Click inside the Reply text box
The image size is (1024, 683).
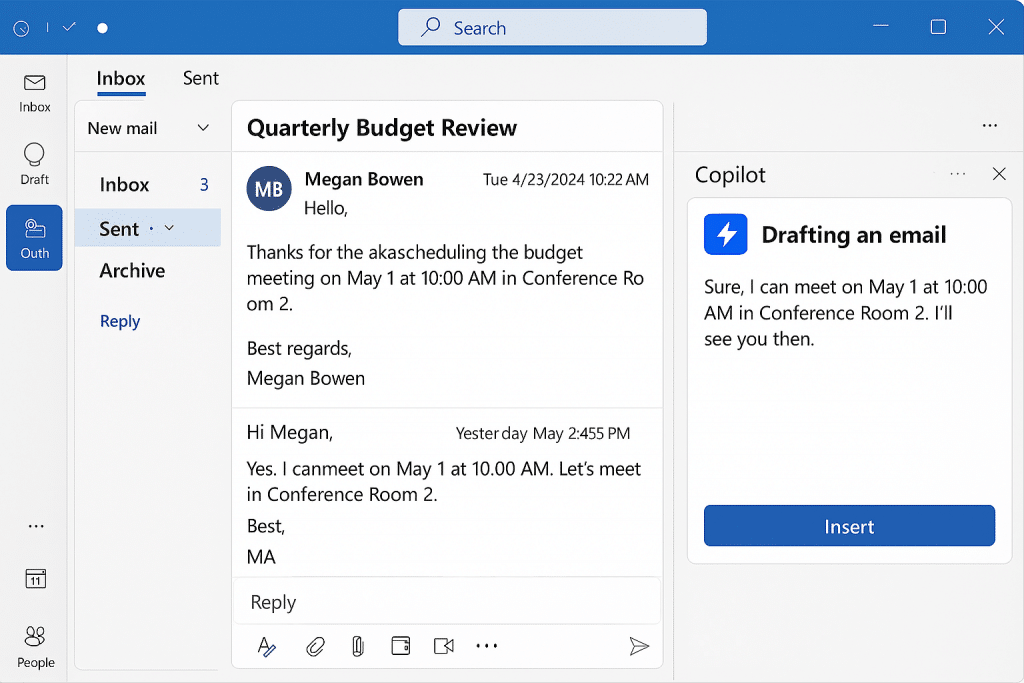click(x=446, y=602)
